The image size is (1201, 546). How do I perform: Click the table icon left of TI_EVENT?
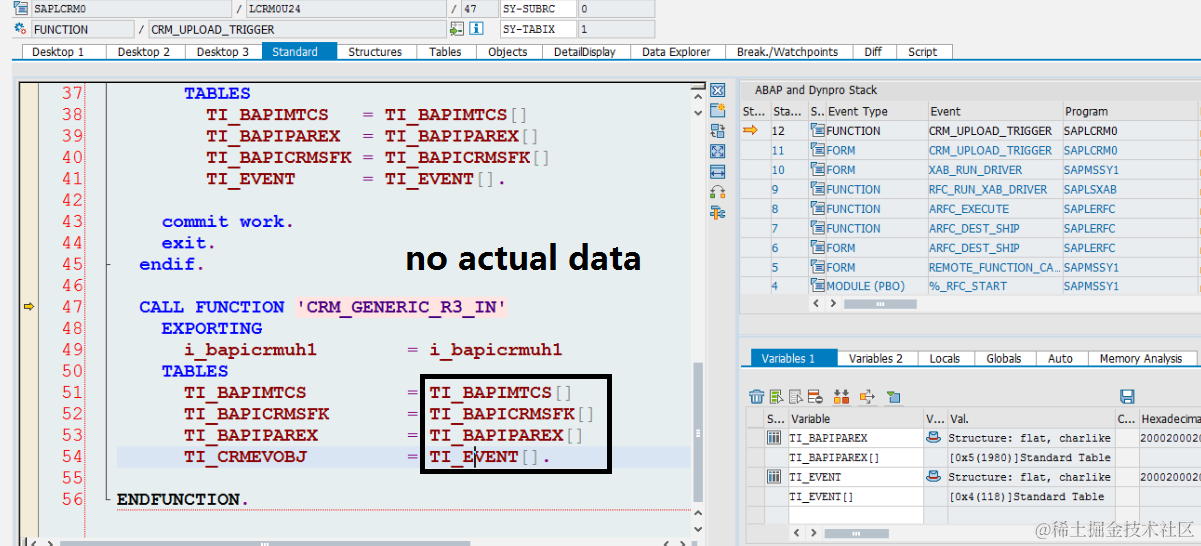(774, 477)
